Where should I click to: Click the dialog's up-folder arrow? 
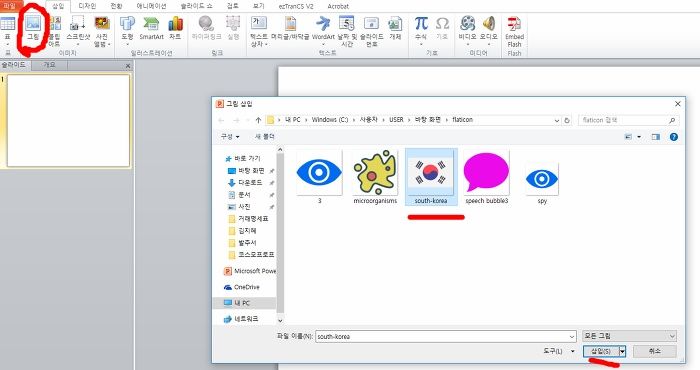tap(258, 120)
